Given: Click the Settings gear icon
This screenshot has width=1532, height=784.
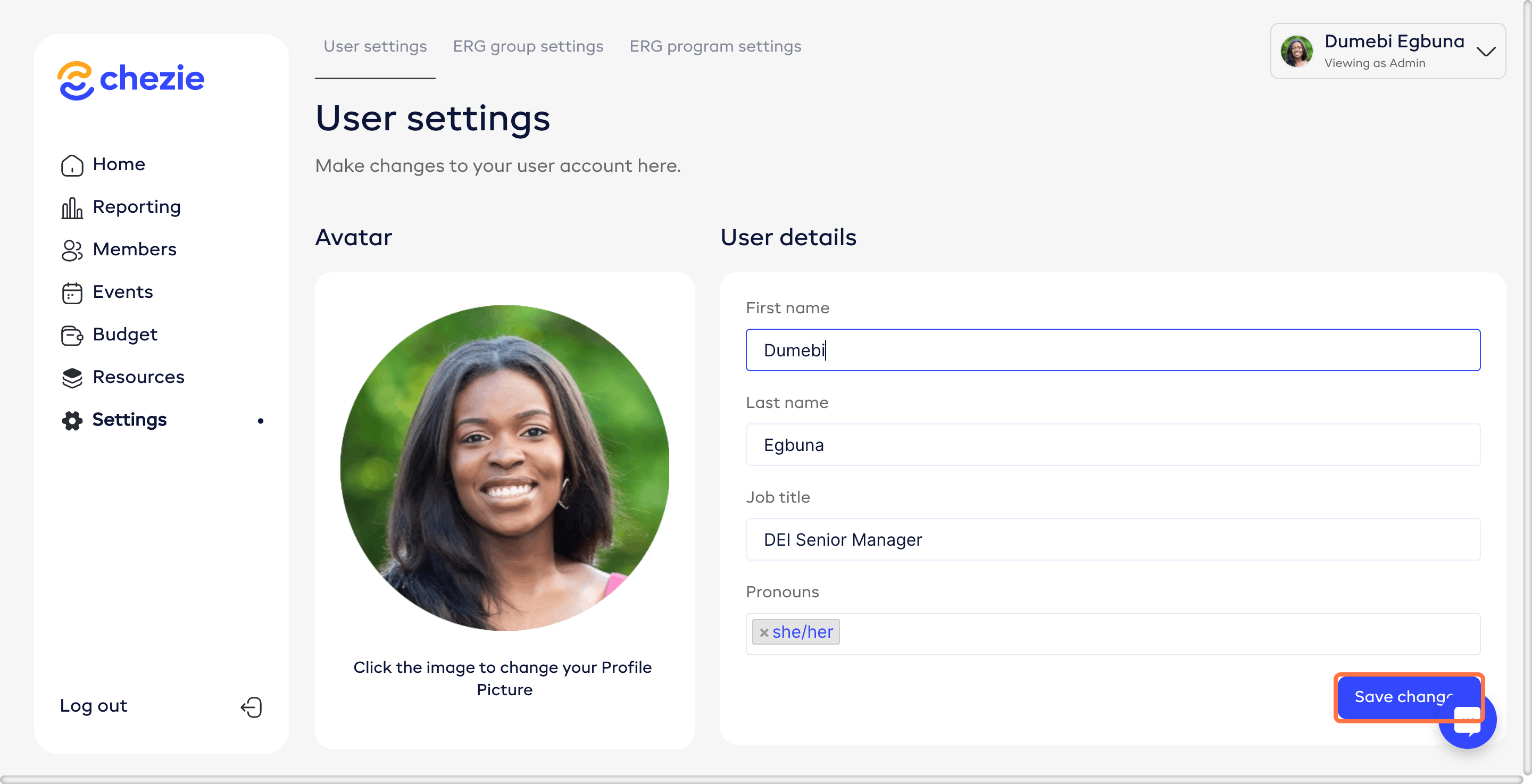Looking at the screenshot, I should 72,421.
